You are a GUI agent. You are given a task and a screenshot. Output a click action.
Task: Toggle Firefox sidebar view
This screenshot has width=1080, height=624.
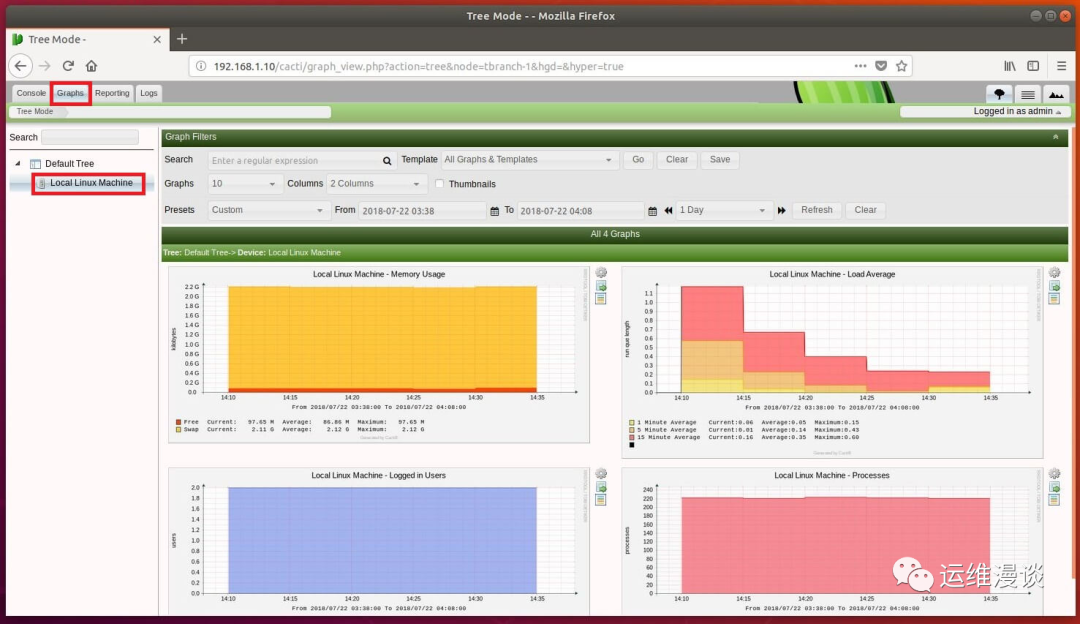click(1033, 66)
